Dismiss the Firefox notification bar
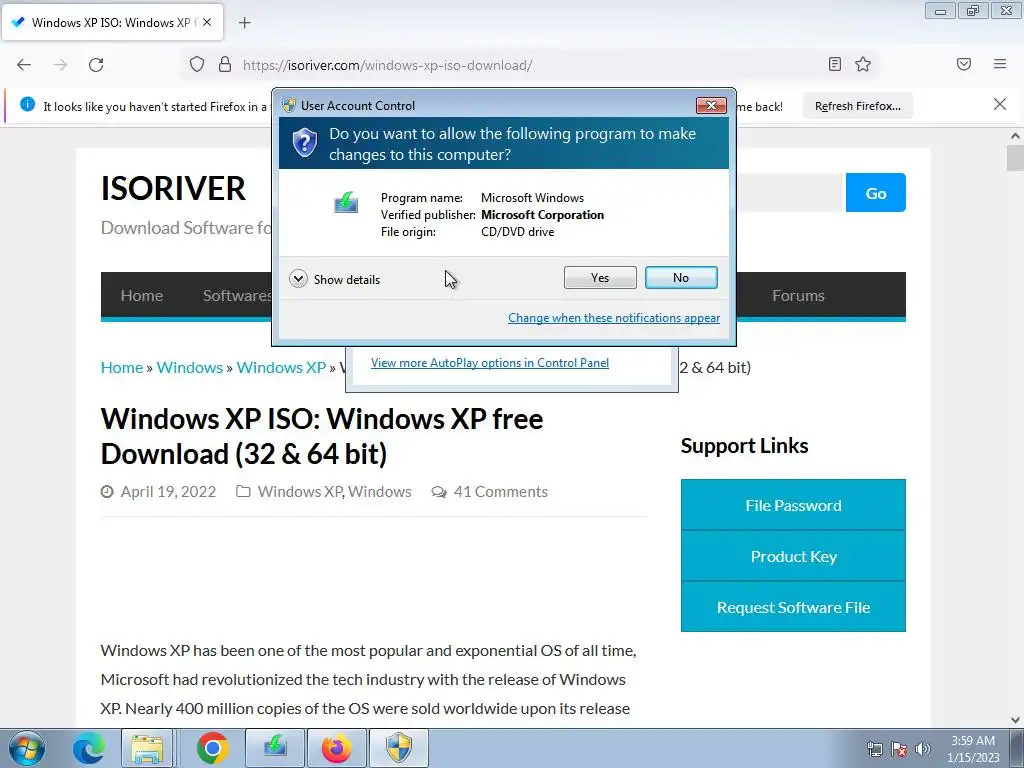Screen dimensions: 1024x768 (999, 104)
